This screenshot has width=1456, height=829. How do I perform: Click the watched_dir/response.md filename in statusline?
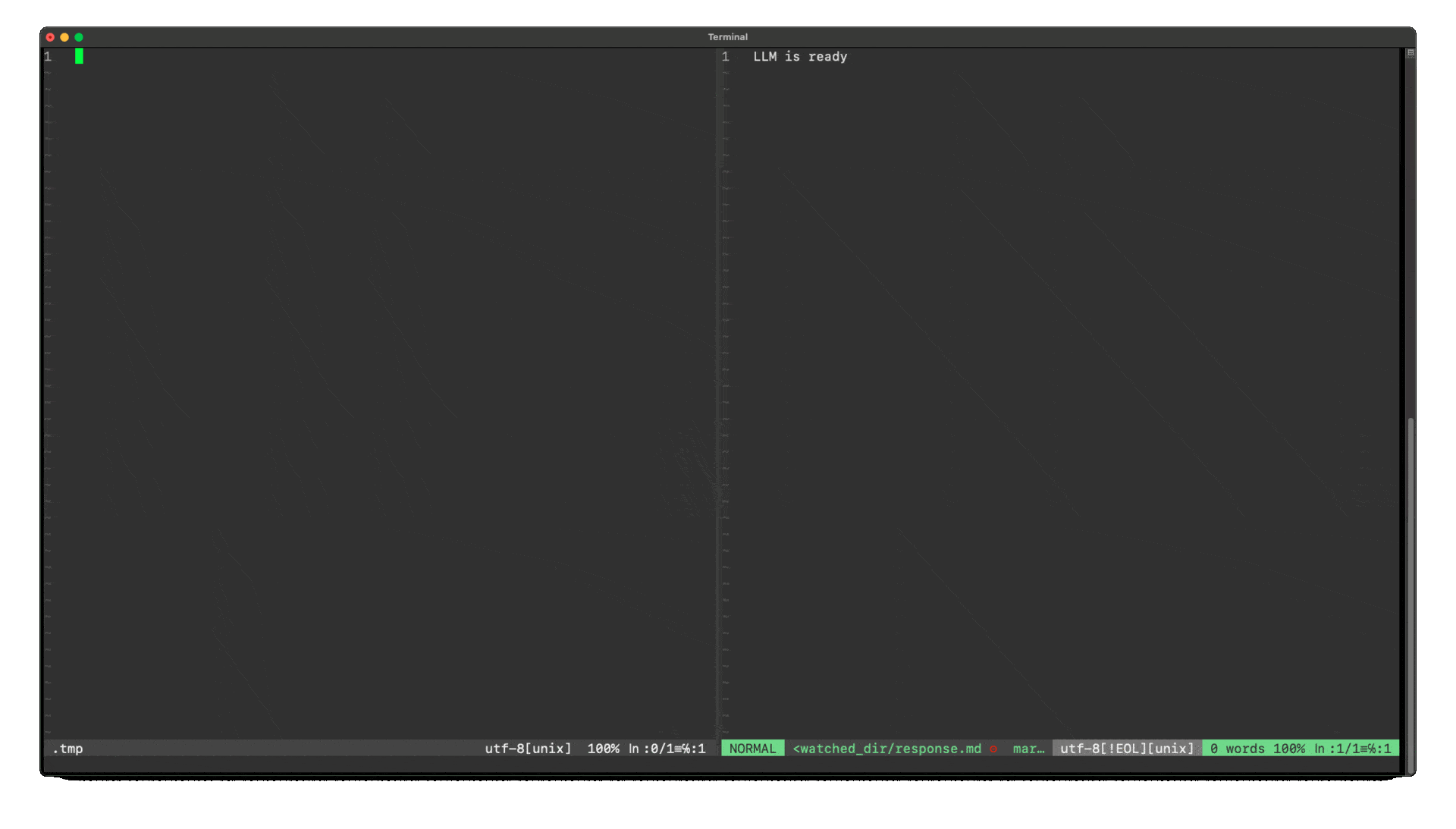(886, 749)
